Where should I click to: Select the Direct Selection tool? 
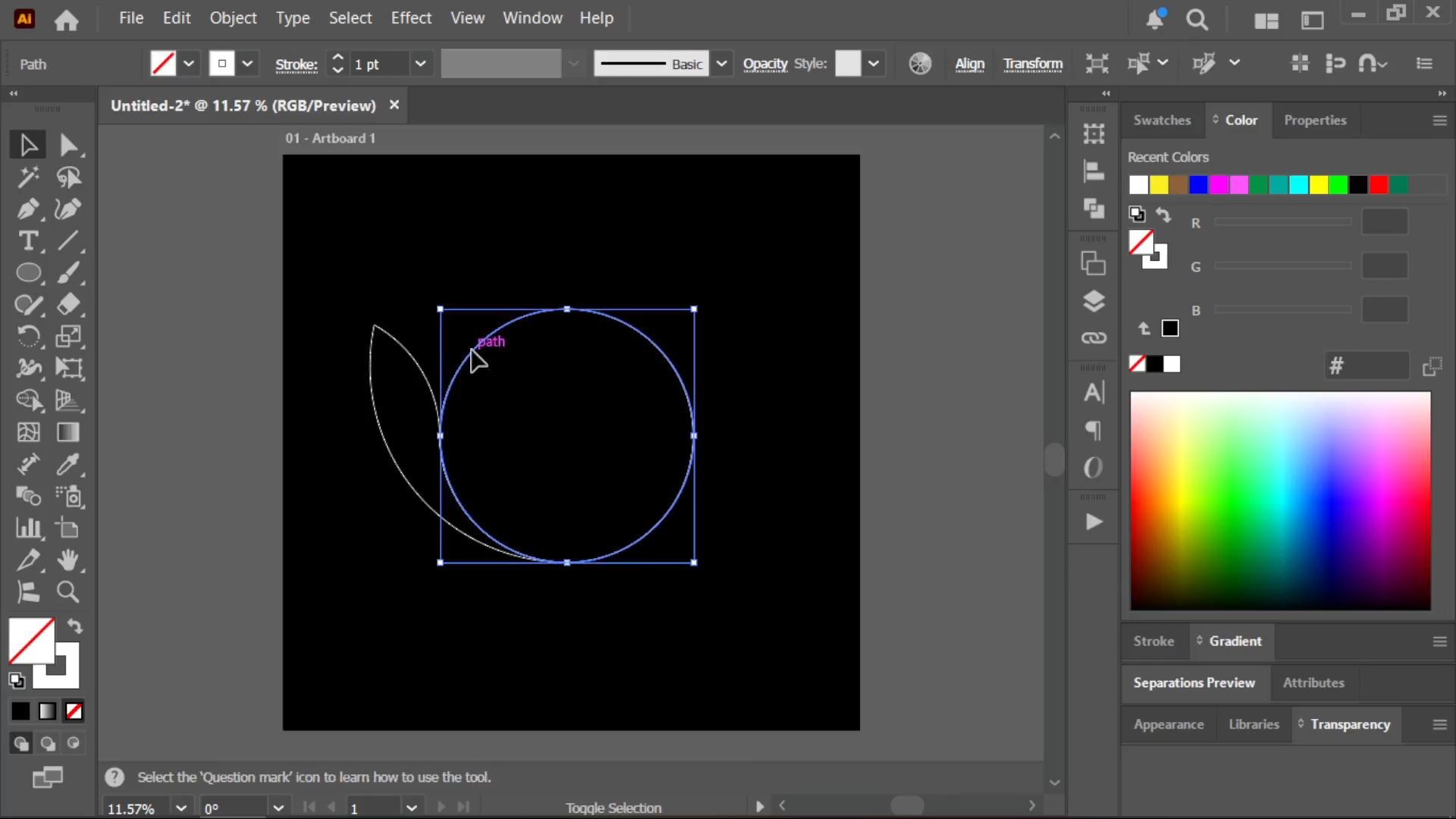68,145
